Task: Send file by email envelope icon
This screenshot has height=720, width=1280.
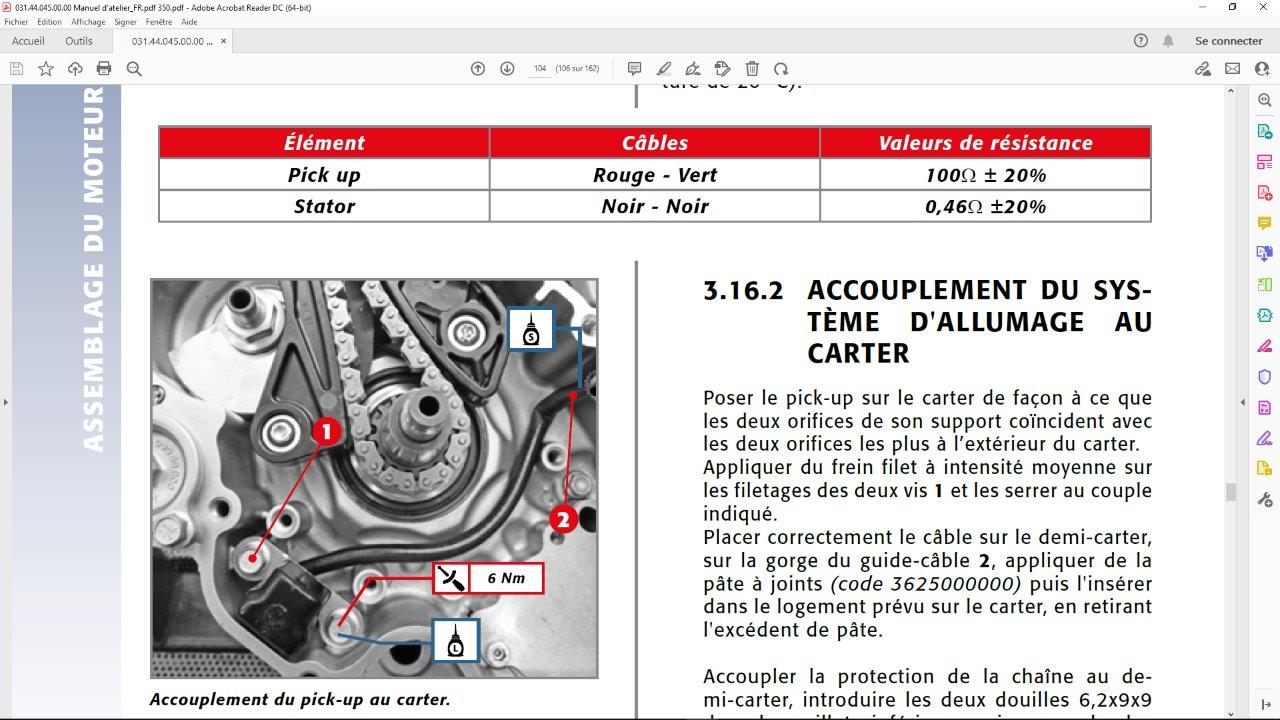Action: pos(1232,69)
